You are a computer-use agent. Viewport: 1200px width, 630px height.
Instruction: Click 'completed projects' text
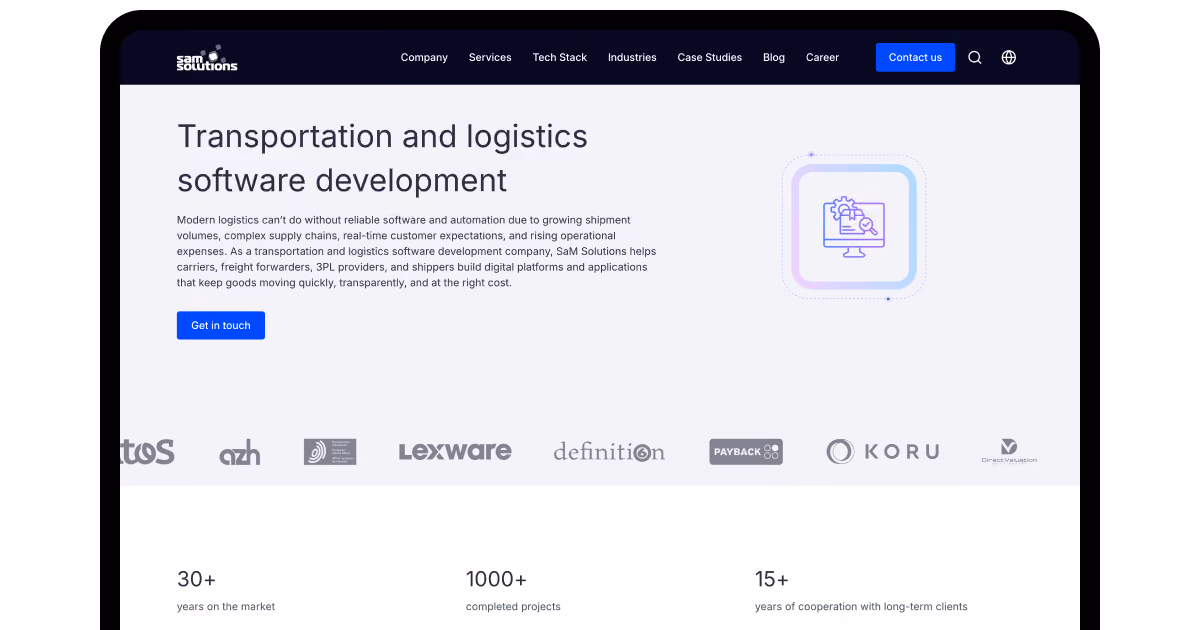pos(513,607)
